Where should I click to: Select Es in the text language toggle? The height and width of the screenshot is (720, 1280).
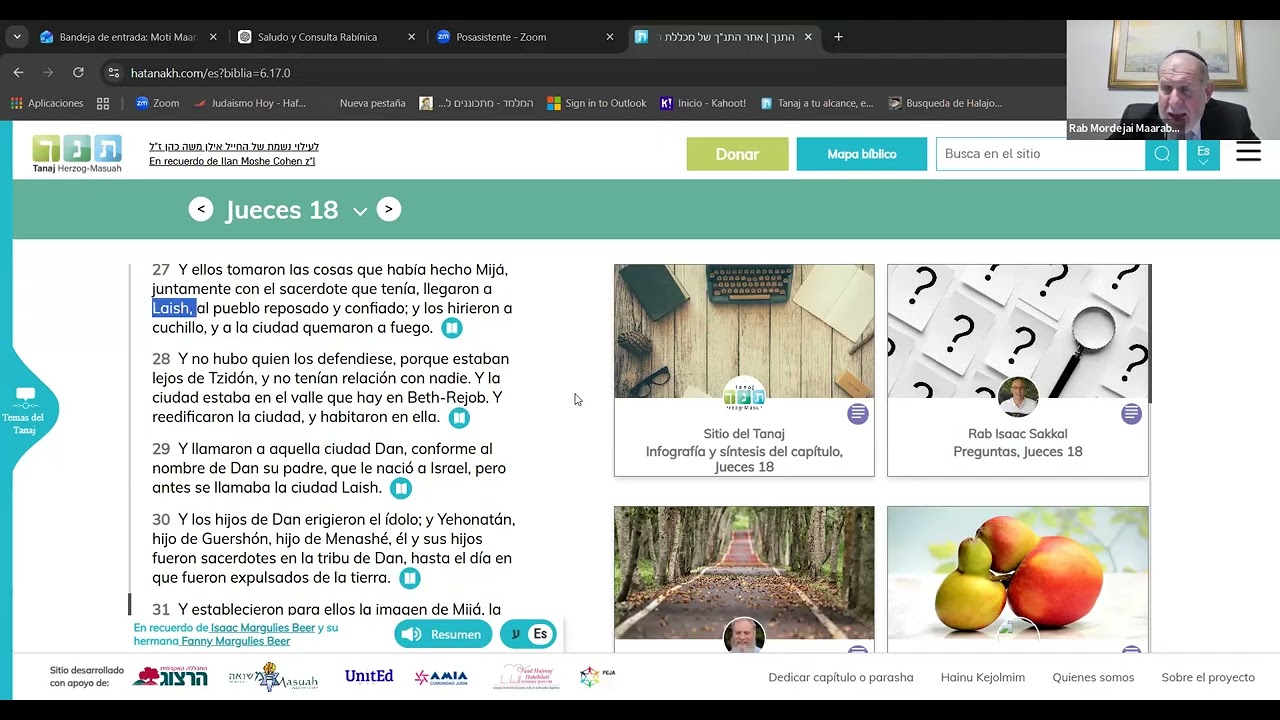[x=540, y=634]
